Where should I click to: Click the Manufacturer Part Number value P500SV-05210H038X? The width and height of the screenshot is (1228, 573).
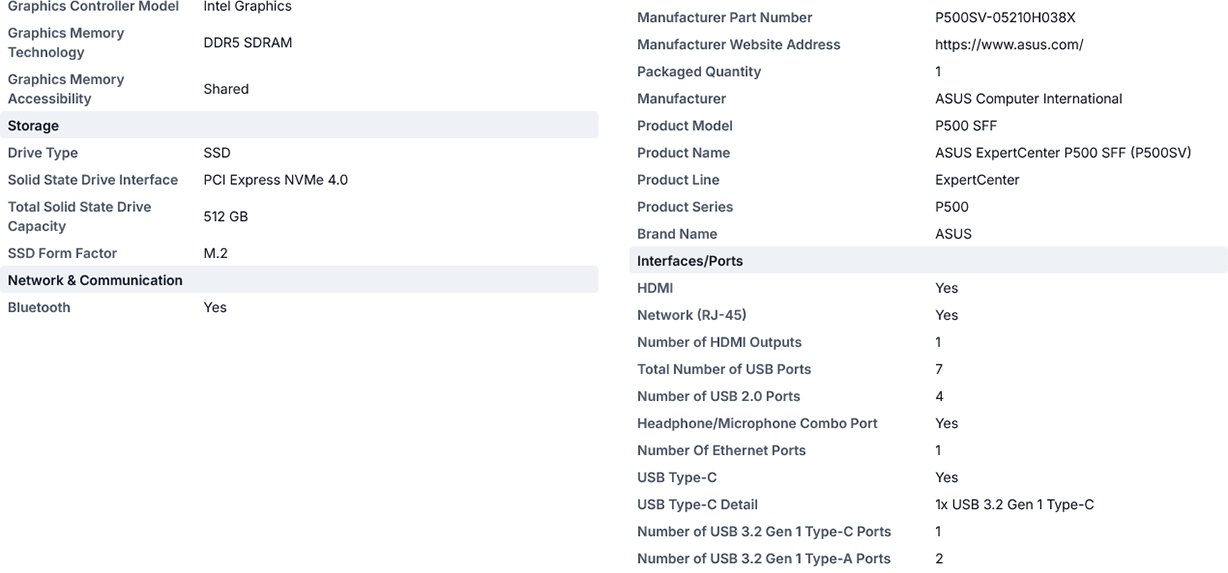[1005, 18]
